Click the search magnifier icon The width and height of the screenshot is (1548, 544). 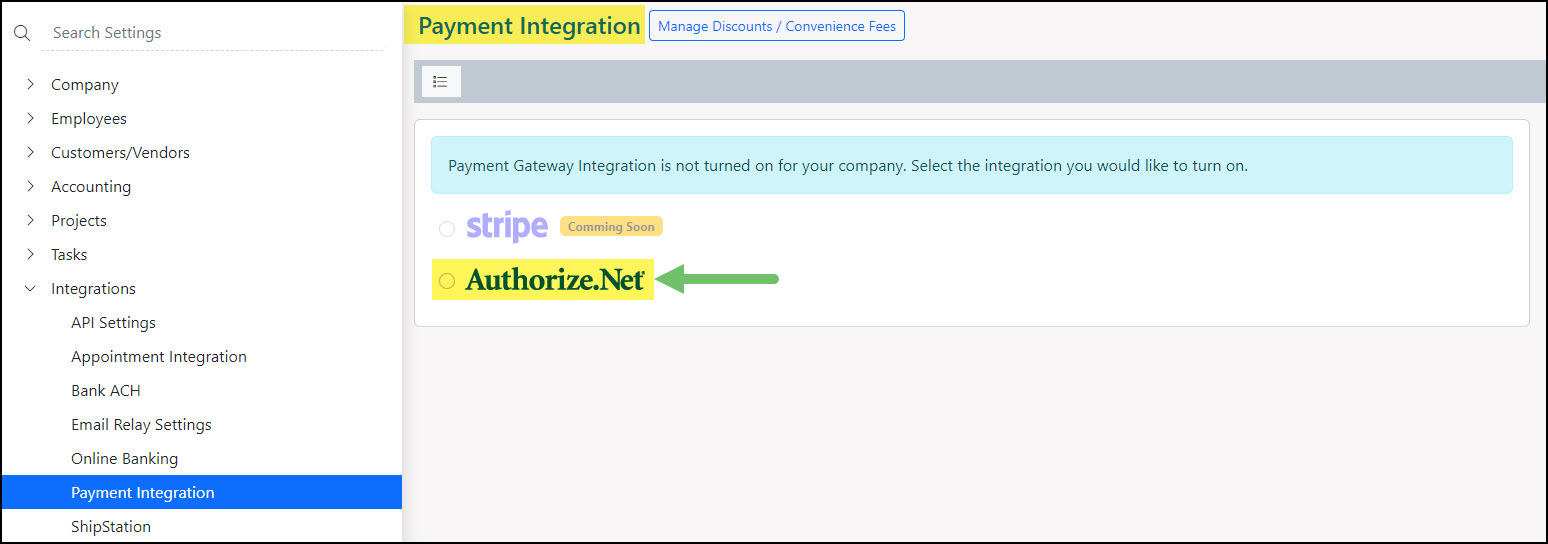click(x=21, y=33)
